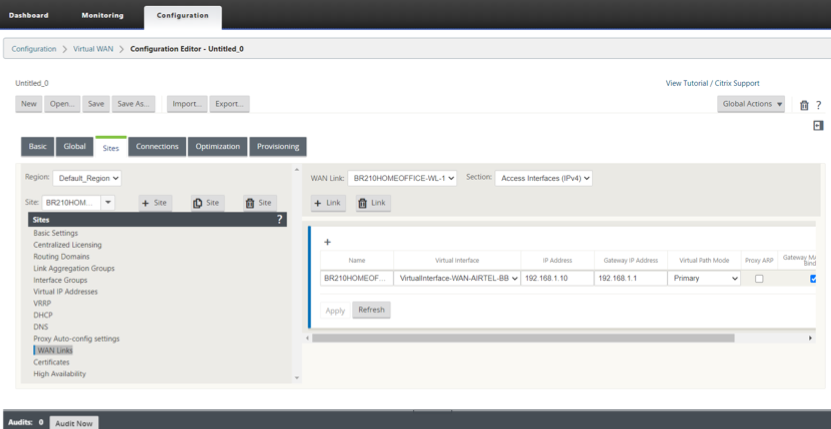The width and height of the screenshot is (831, 429).
Task: Delete the selected WAN Link
Action: (373, 203)
